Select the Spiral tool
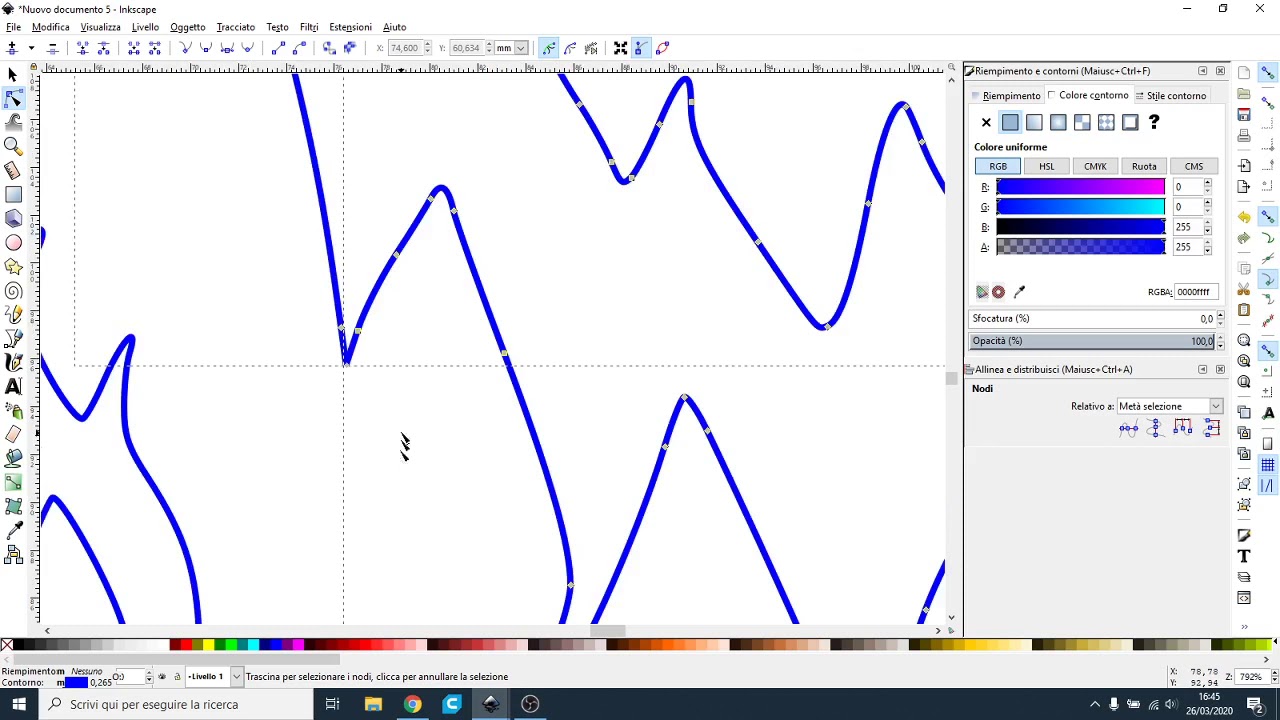Screen dimensions: 1280x720 tap(13, 291)
